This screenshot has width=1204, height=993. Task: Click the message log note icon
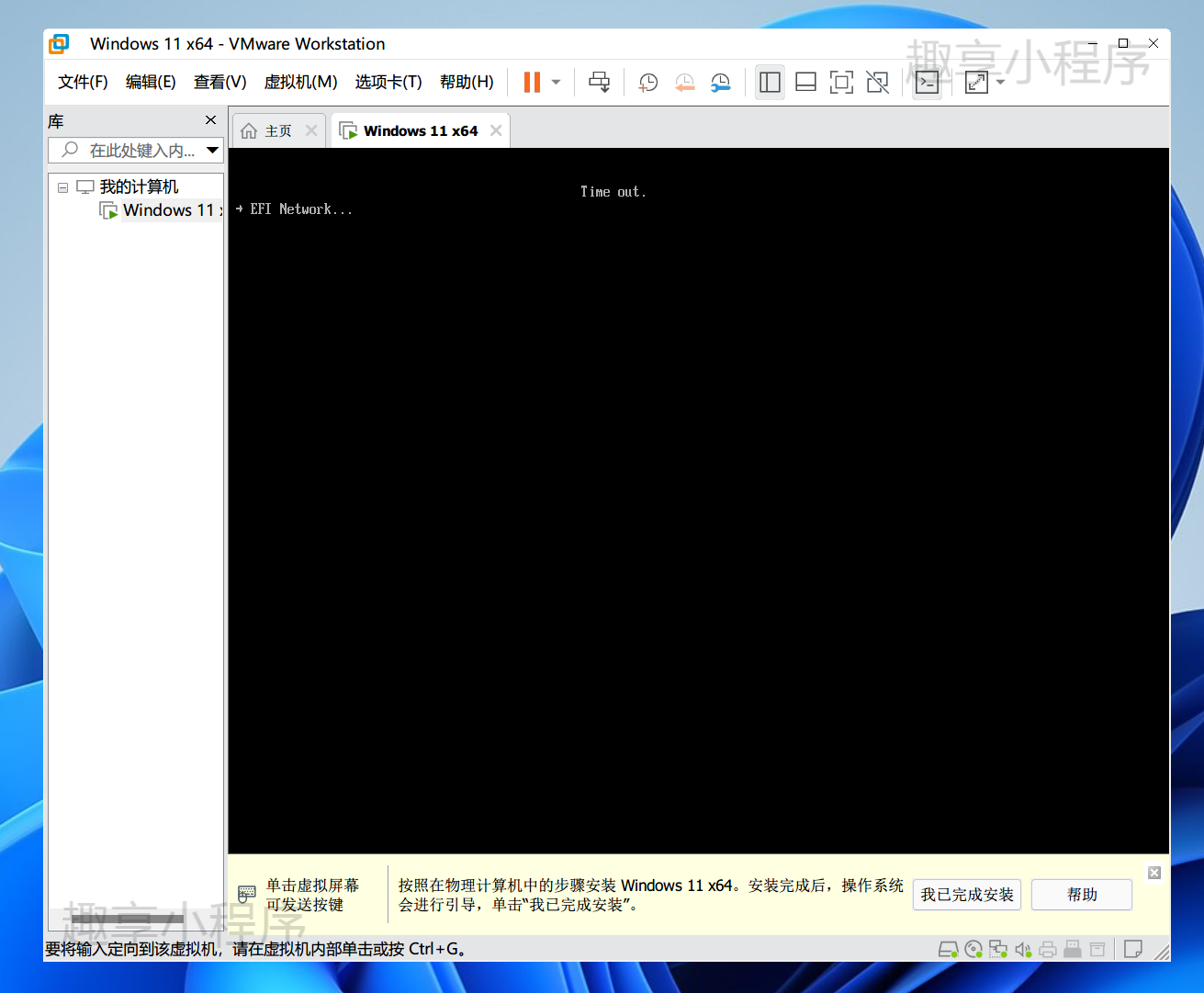[x=1133, y=949]
